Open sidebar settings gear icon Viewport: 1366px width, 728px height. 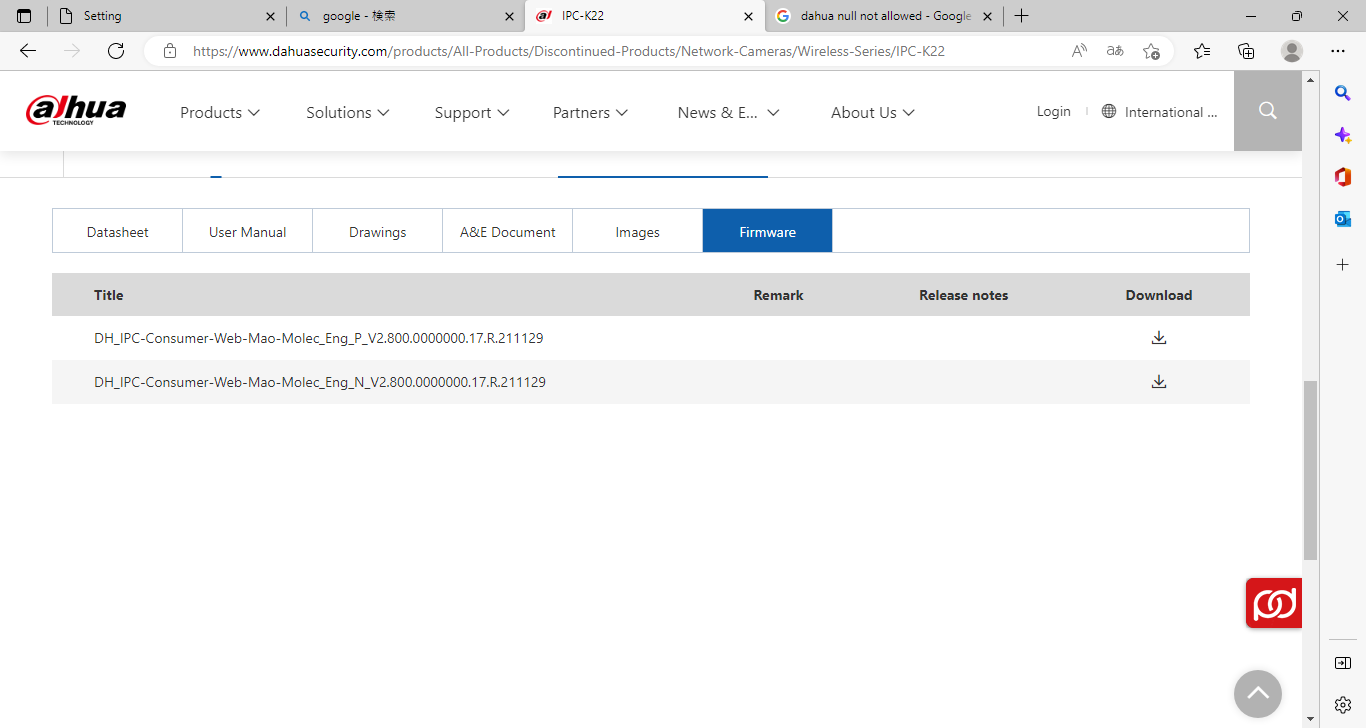click(x=1343, y=705)
